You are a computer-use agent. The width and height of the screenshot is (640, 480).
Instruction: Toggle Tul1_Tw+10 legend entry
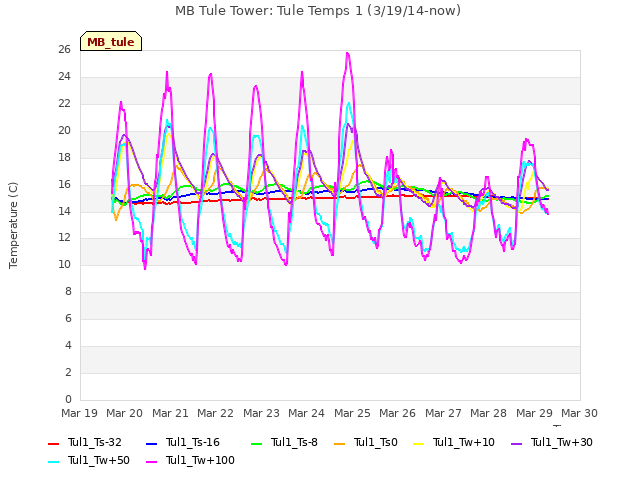coord(454,442)
